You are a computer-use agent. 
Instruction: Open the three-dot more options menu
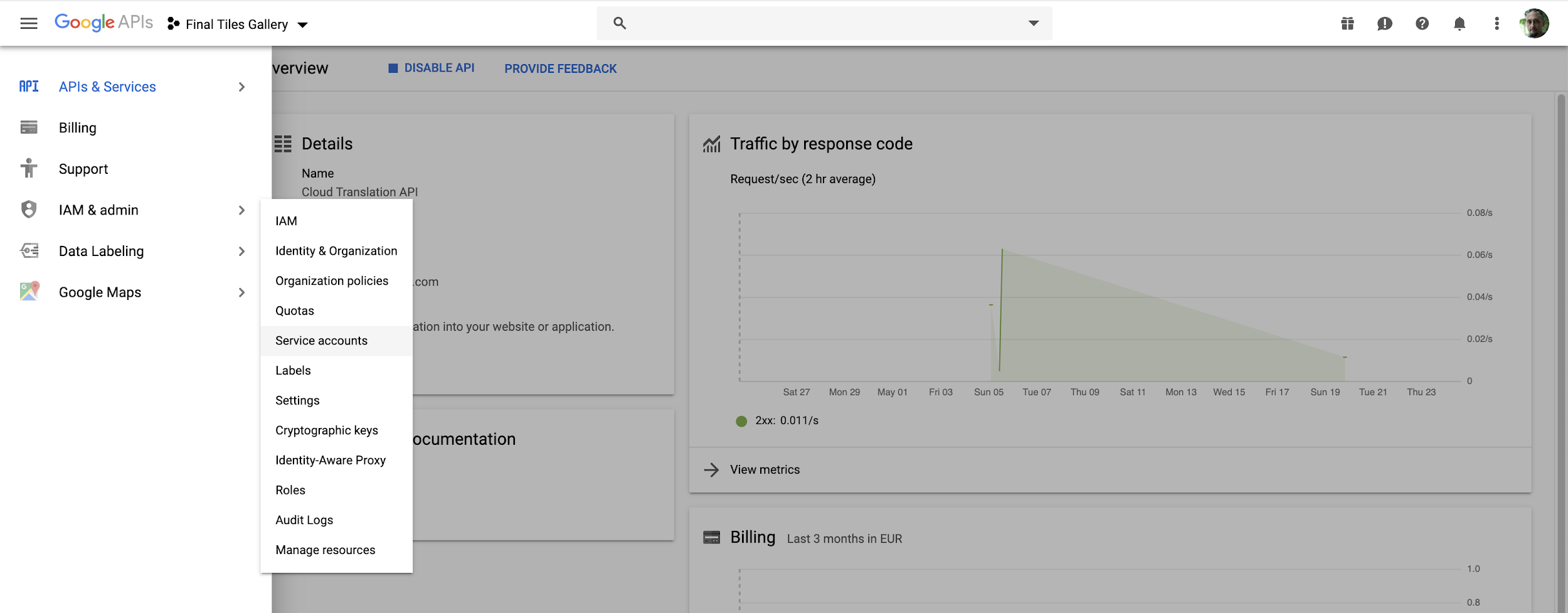(1496, 24)
